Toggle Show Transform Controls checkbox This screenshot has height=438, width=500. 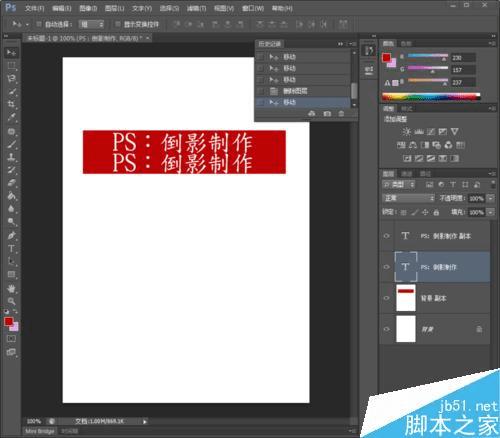tap(117, 24)
